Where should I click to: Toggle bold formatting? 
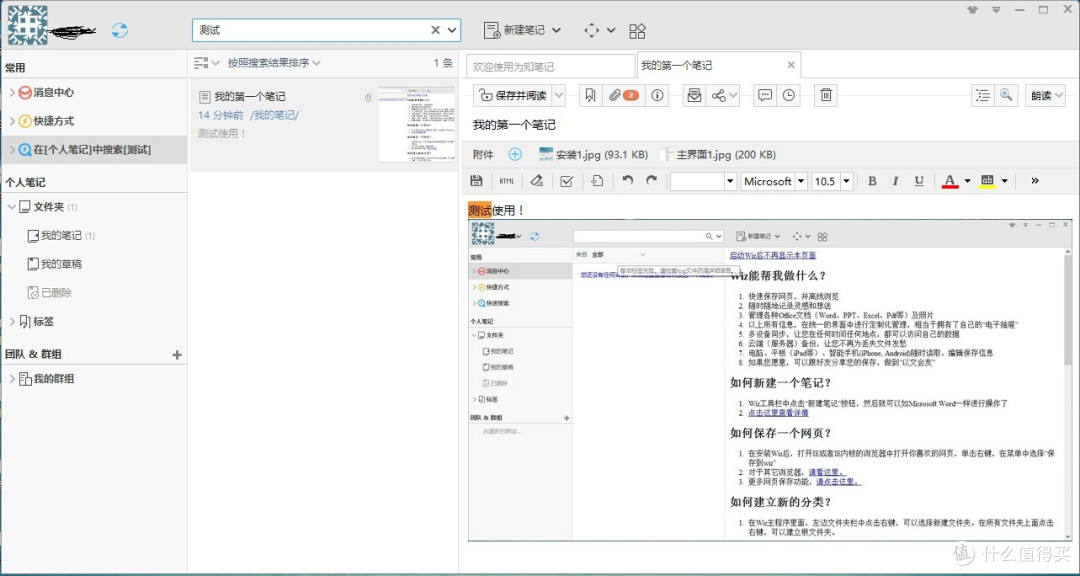(x=872, y=181)
